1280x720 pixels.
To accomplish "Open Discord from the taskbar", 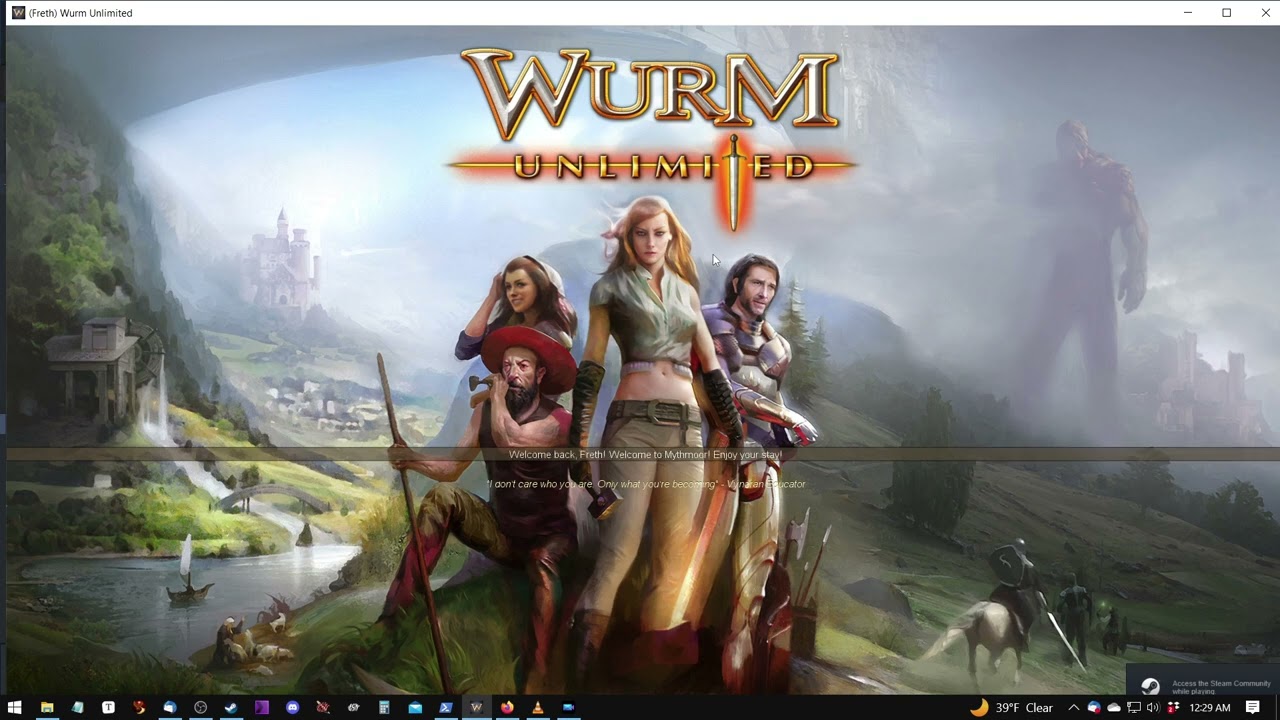I will (x=292, y=707).
